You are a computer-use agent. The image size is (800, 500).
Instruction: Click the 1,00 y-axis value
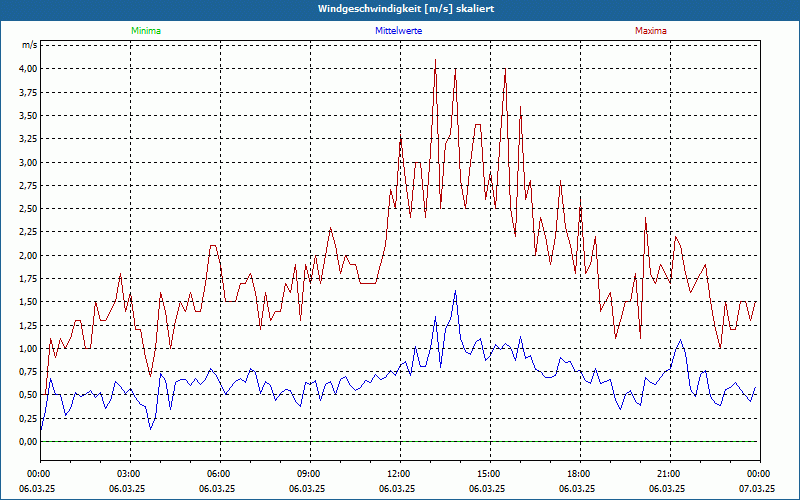[x=28, y=348]
